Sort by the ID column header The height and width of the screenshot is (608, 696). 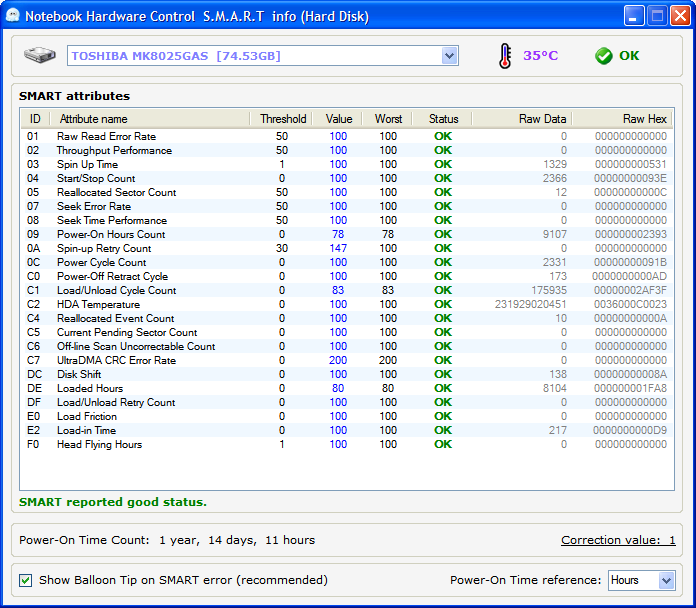coord(35,119)
